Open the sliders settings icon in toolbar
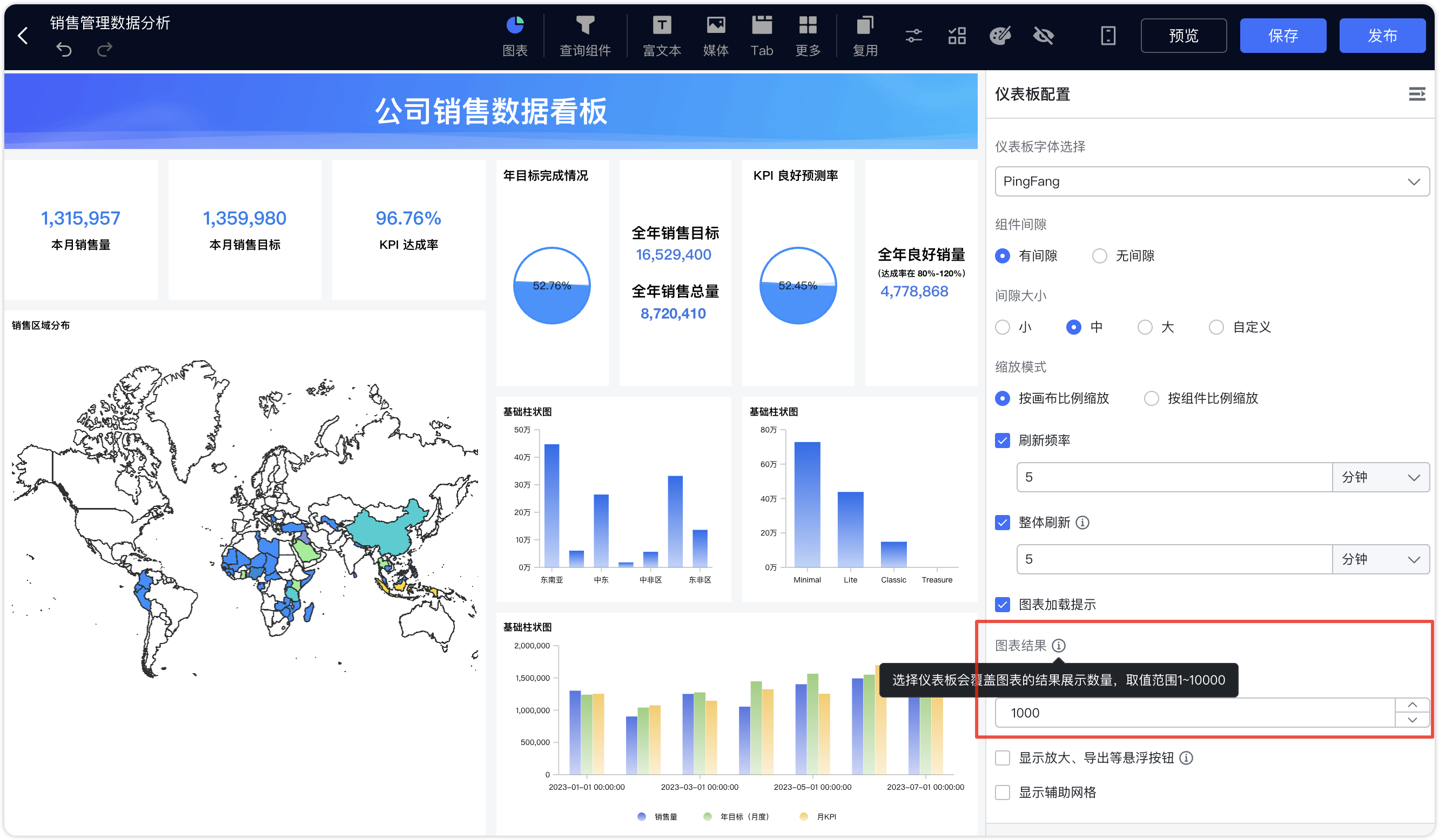Screen dimensions: 1439x840 (x=913, y=36)
